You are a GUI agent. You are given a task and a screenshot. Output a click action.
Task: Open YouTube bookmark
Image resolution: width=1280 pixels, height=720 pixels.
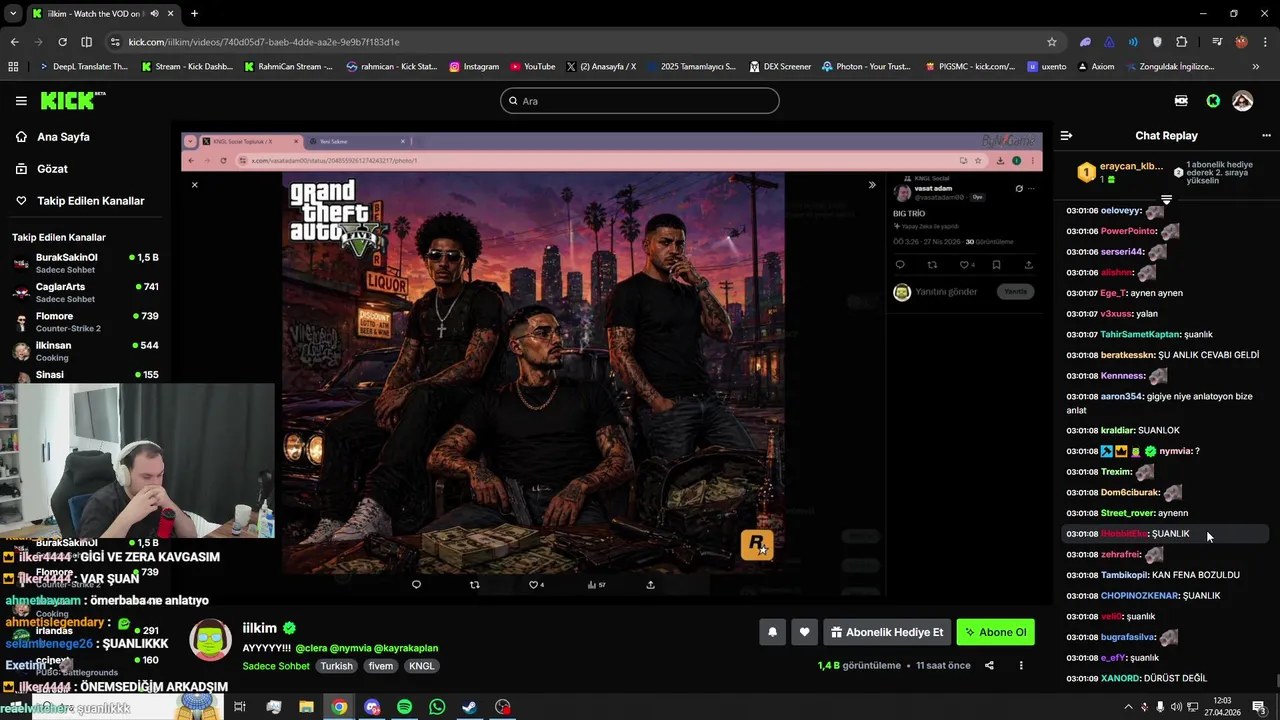tap(532, 67)
